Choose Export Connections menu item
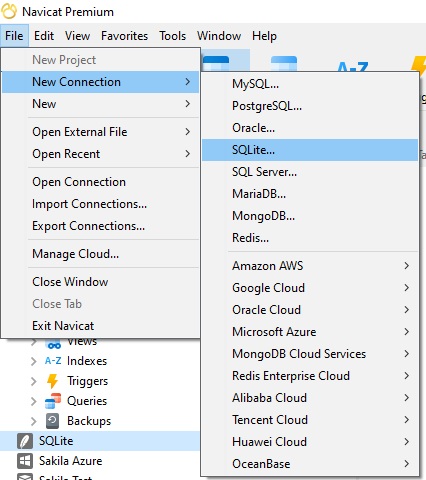 [x=100, y=226]
